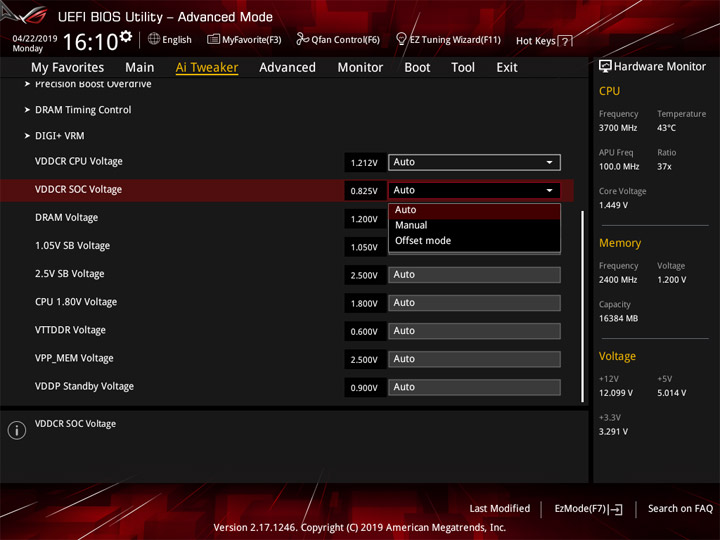Click the 12.099 V reading
This screenshot has width=720, height=540.
(615, 393)
